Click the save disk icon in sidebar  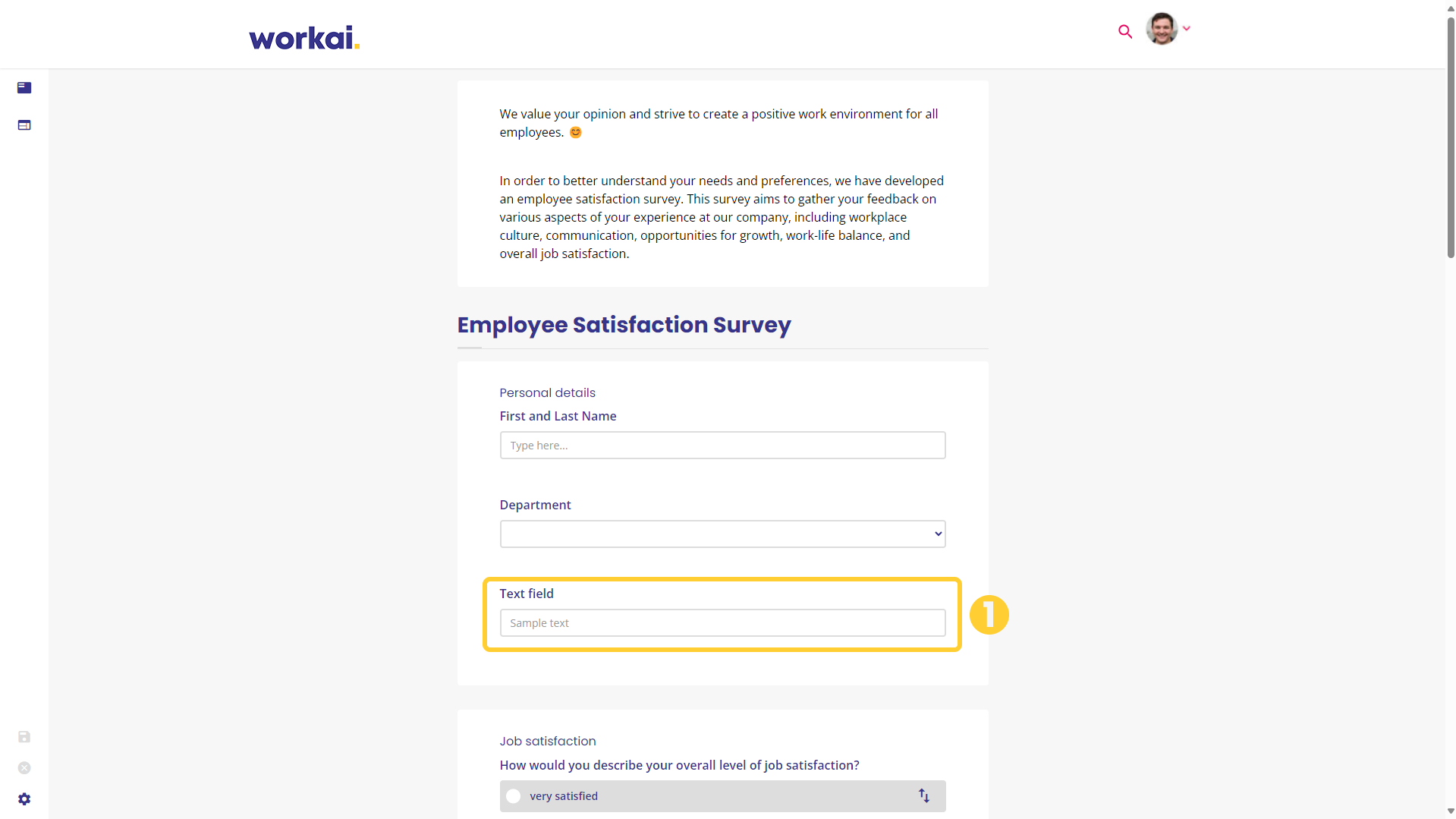[x=24, y=737]
